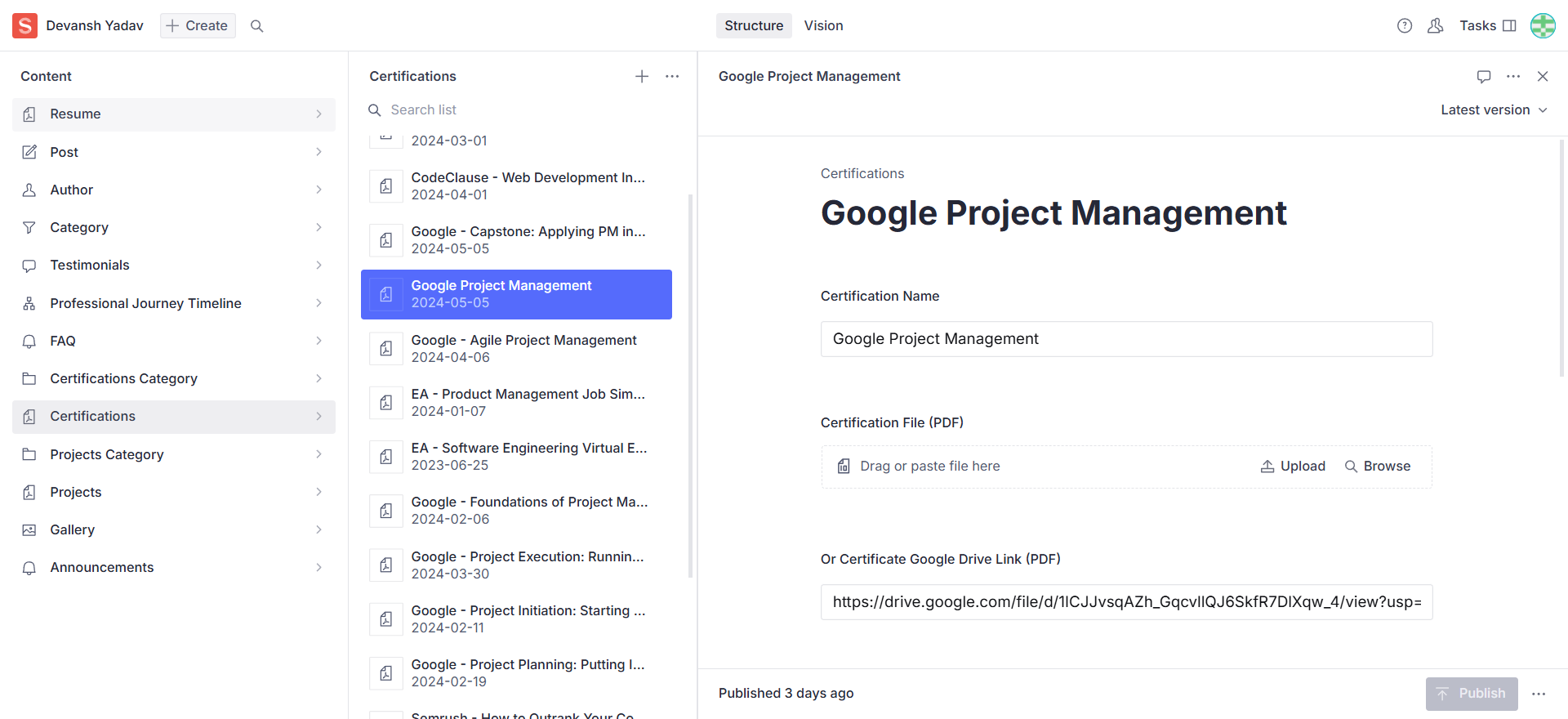Expand Post via its chevron
The height and width of the screenshot is (719, 1568).
(x=318, y=152)
